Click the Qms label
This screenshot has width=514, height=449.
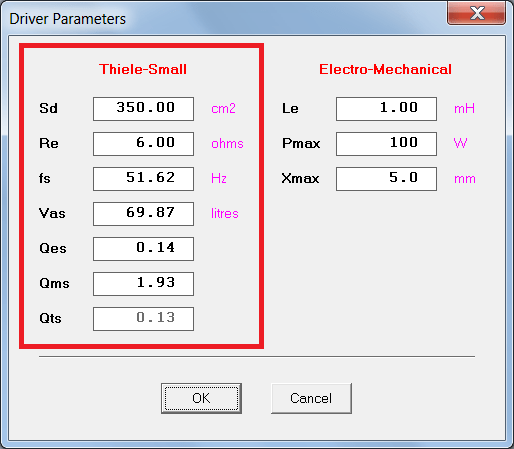point(54,283)
